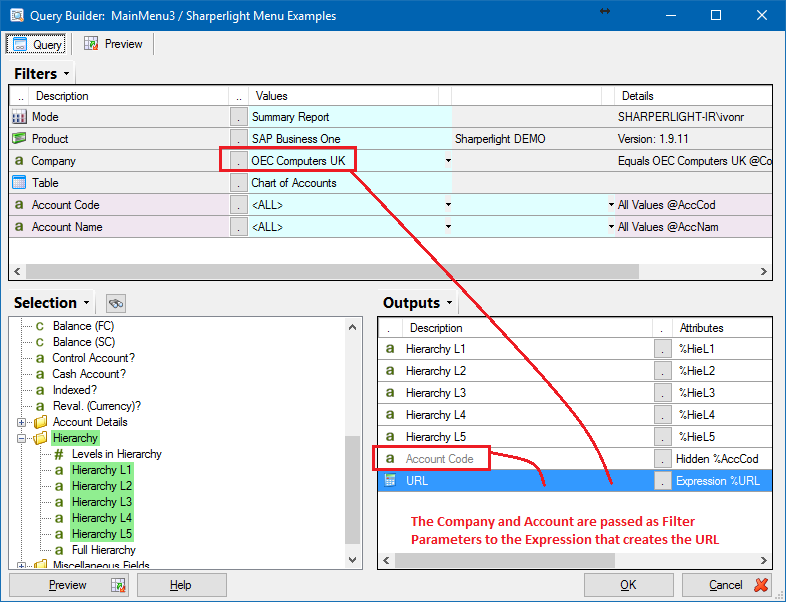Open the Filters dropdown menu
This screenshot has height=602, width=786.
point(66,74)
